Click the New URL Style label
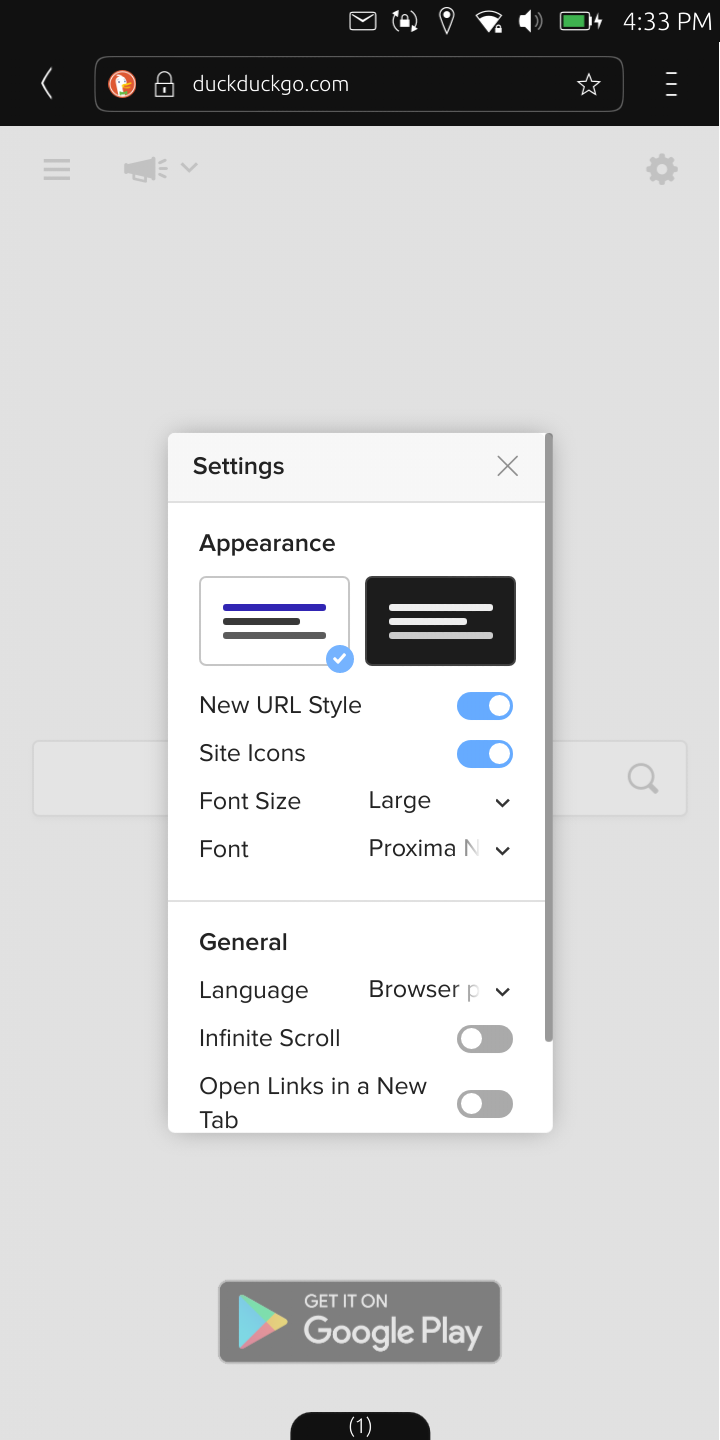Screen dimensions: 720x1440 click(x=280, y=705)
